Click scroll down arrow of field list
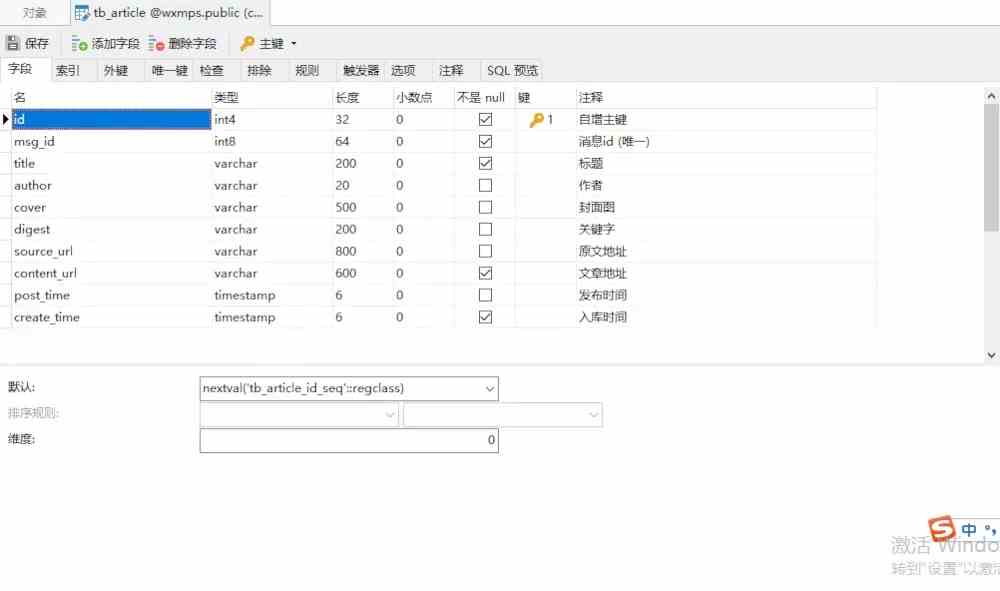The width and height of the screenshot is (1000, 591). coord(991,355)
